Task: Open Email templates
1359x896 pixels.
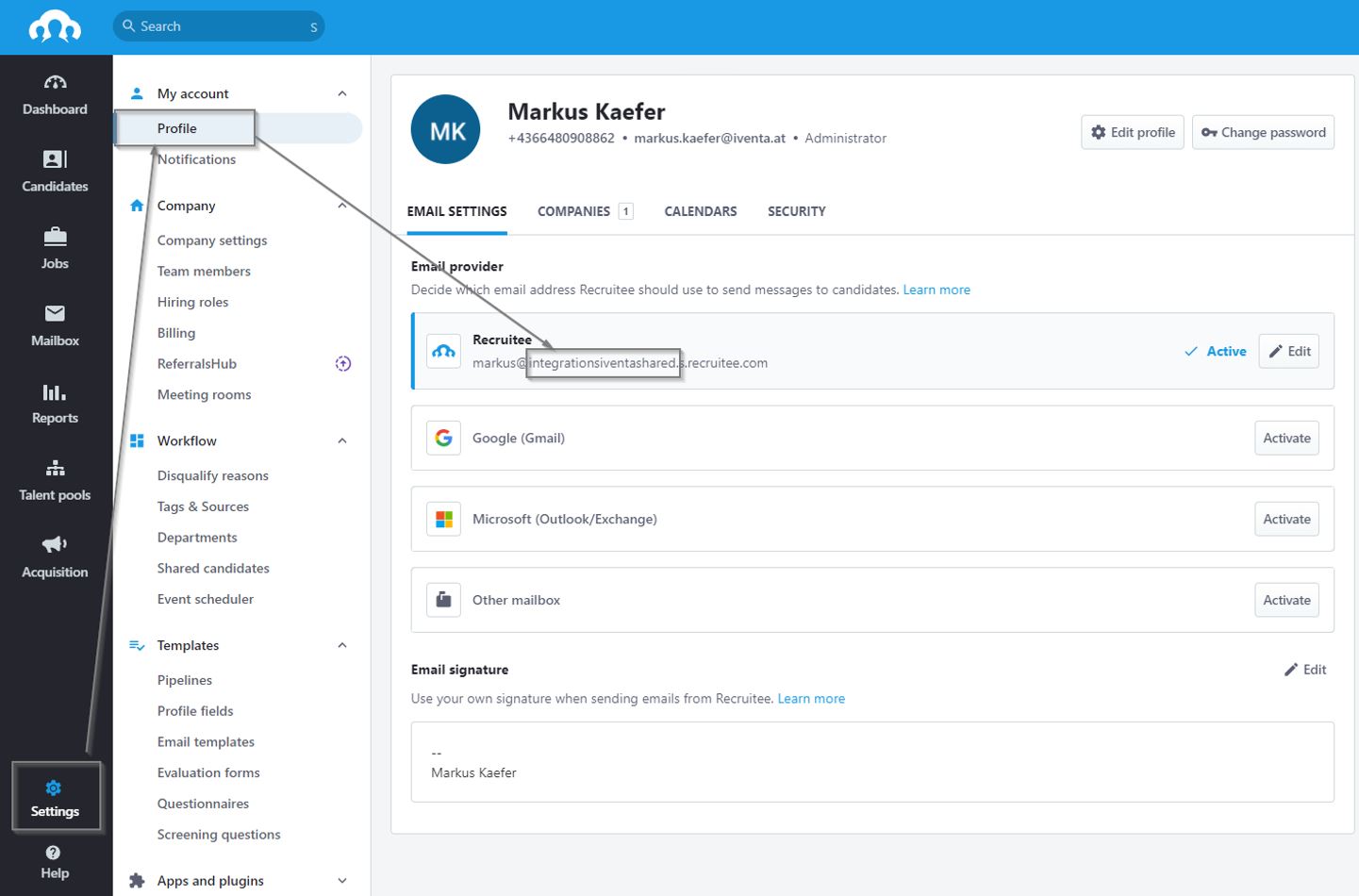Action: pos(206,742)
